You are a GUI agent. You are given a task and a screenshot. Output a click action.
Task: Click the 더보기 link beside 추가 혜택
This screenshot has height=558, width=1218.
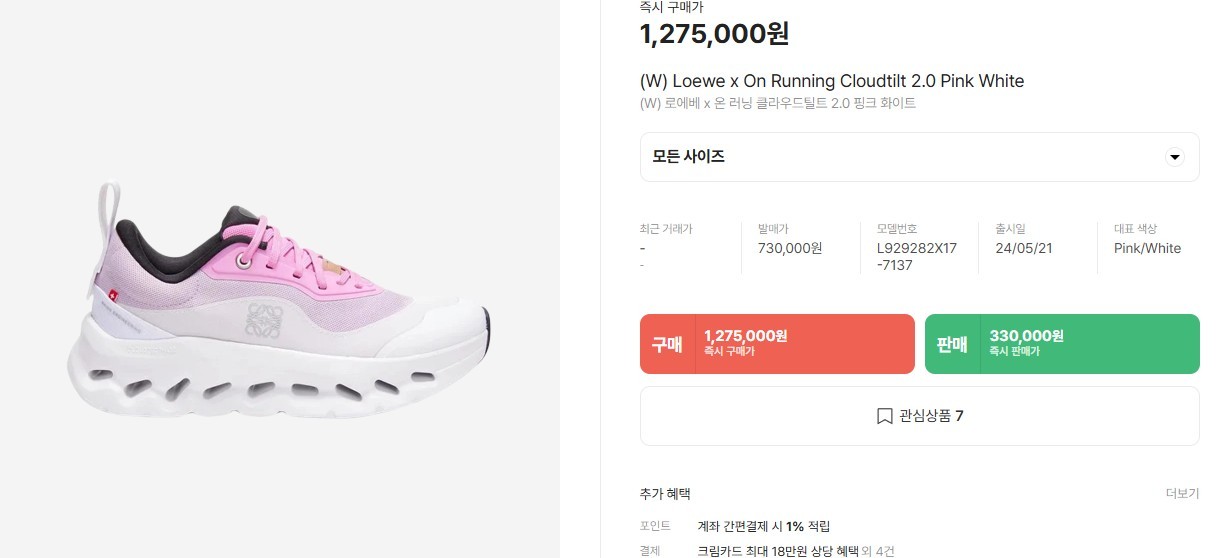point(1182,494)
